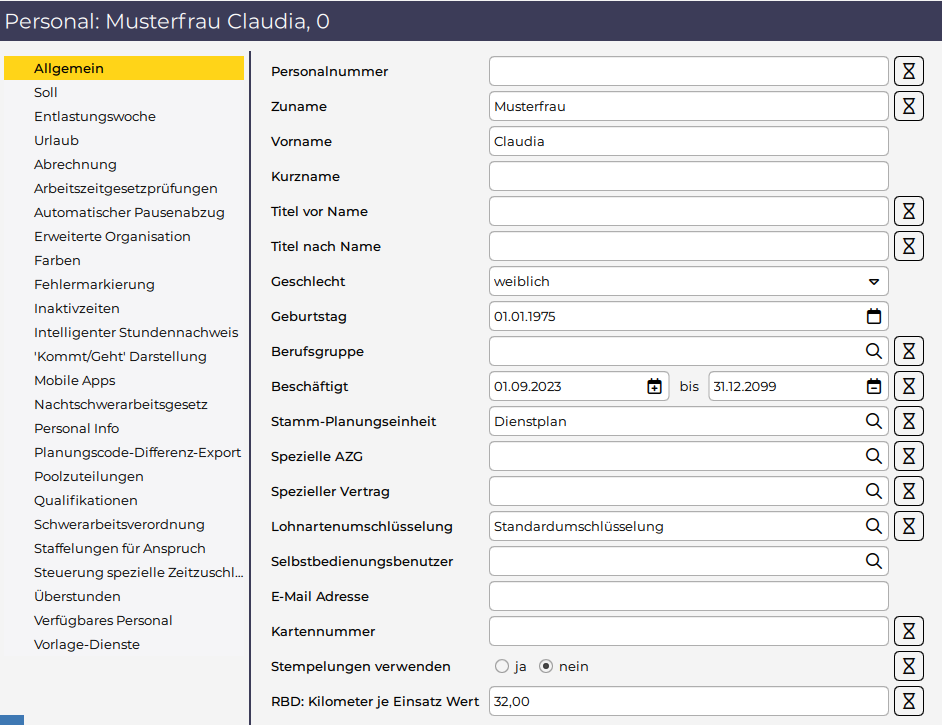Viewport: 942px width, 725px height.
Task: Go to Überstunden in the sidebar
Action: pyautogui.click(x=77, y=596)
